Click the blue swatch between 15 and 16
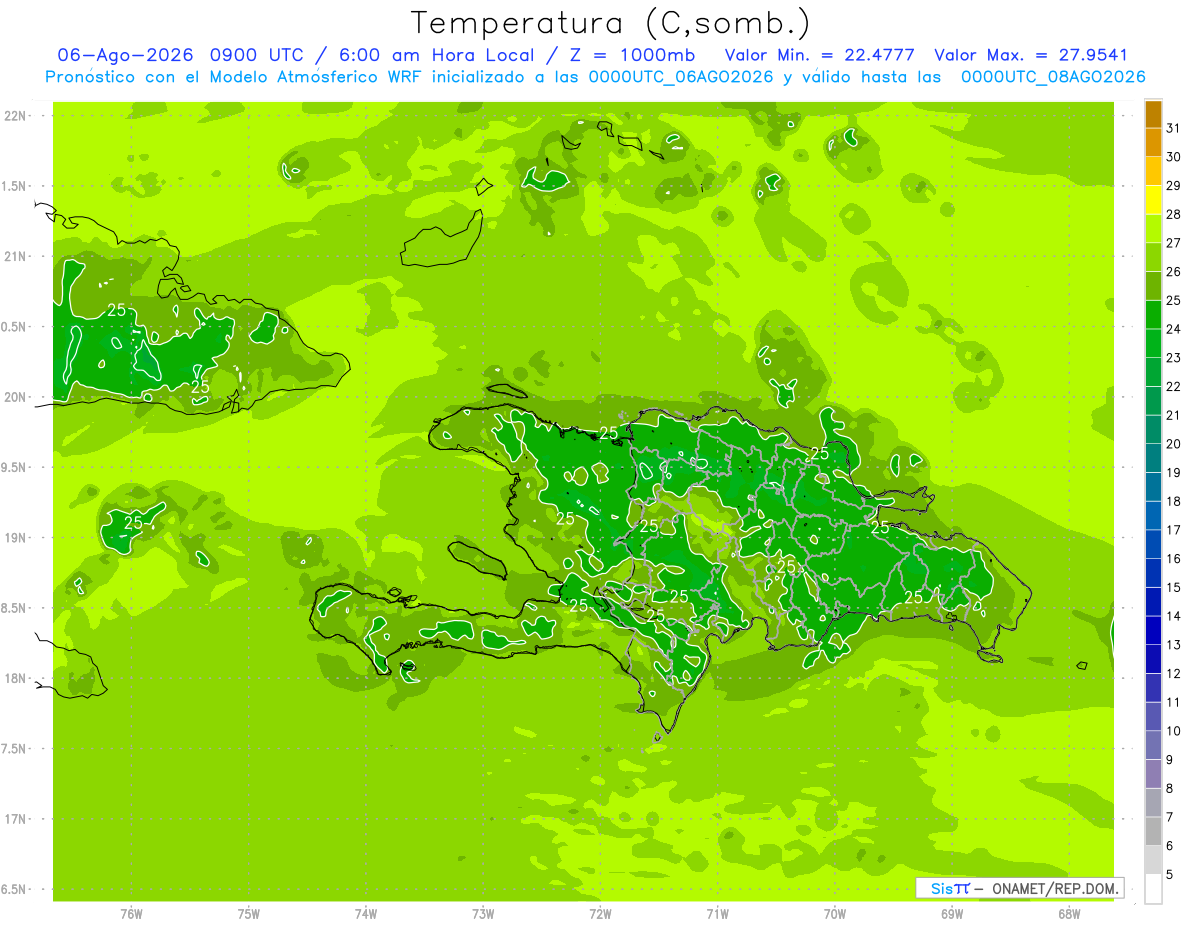The width and height of the screenshot is (1200, 927). click(x=1154, y=573)
